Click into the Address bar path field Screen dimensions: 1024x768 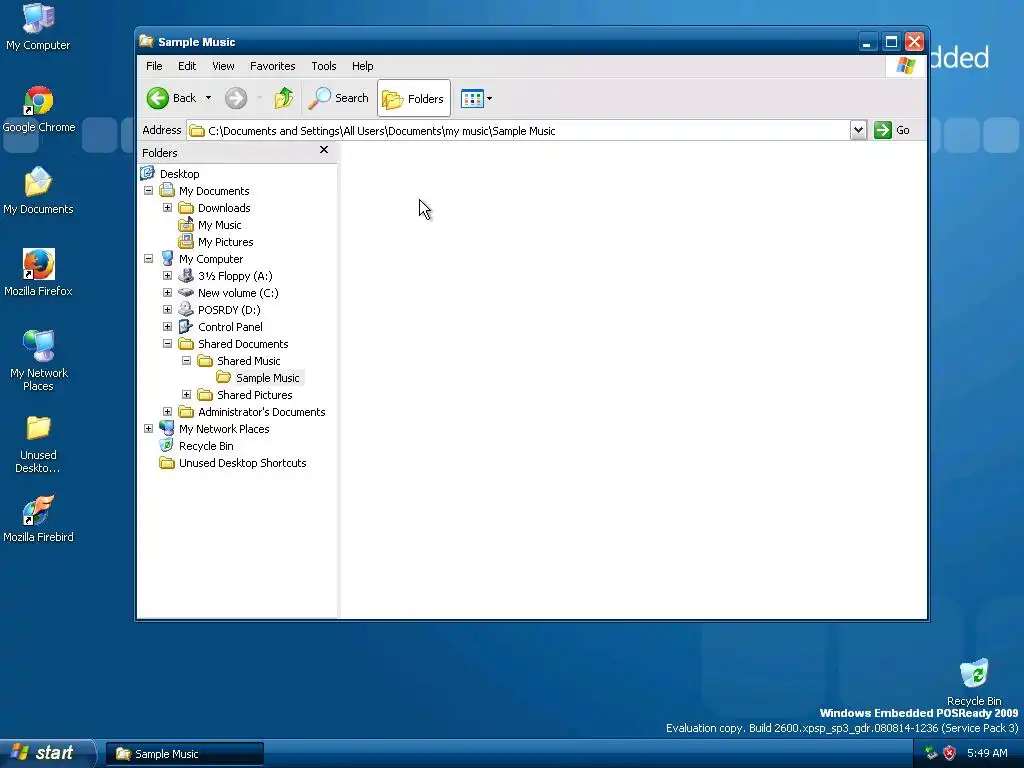click(x=519, y=131)
